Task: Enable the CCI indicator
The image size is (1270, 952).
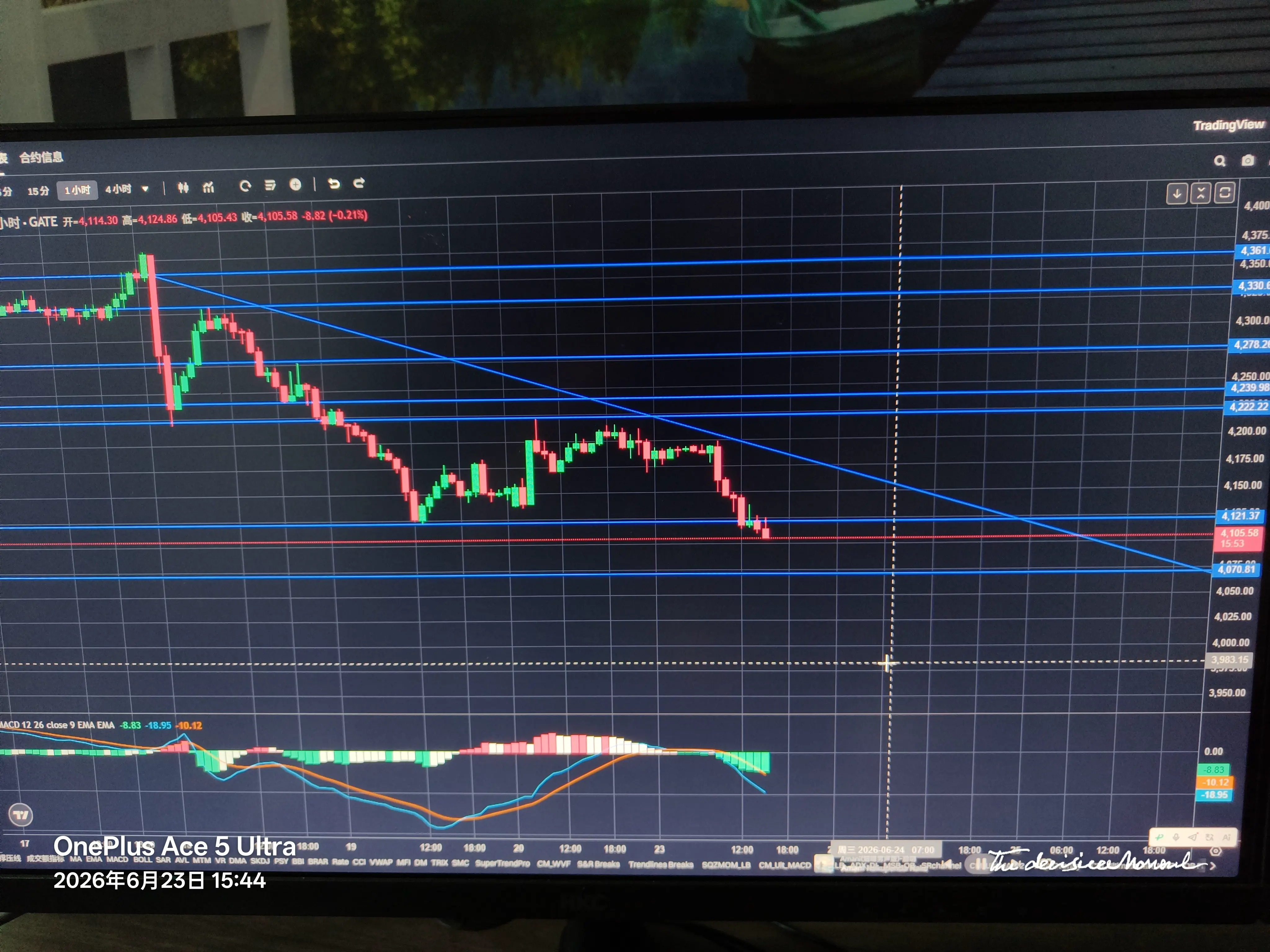Action: point(359,862)
